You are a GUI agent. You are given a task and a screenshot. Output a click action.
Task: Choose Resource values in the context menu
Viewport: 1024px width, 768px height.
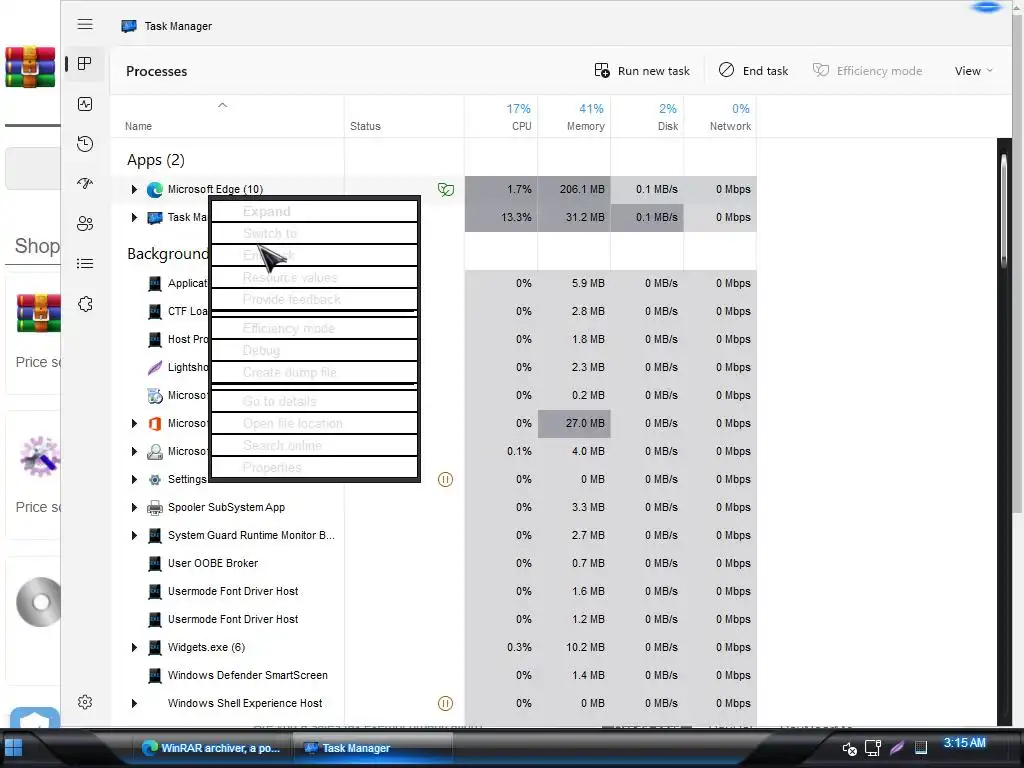coord(315,278)
